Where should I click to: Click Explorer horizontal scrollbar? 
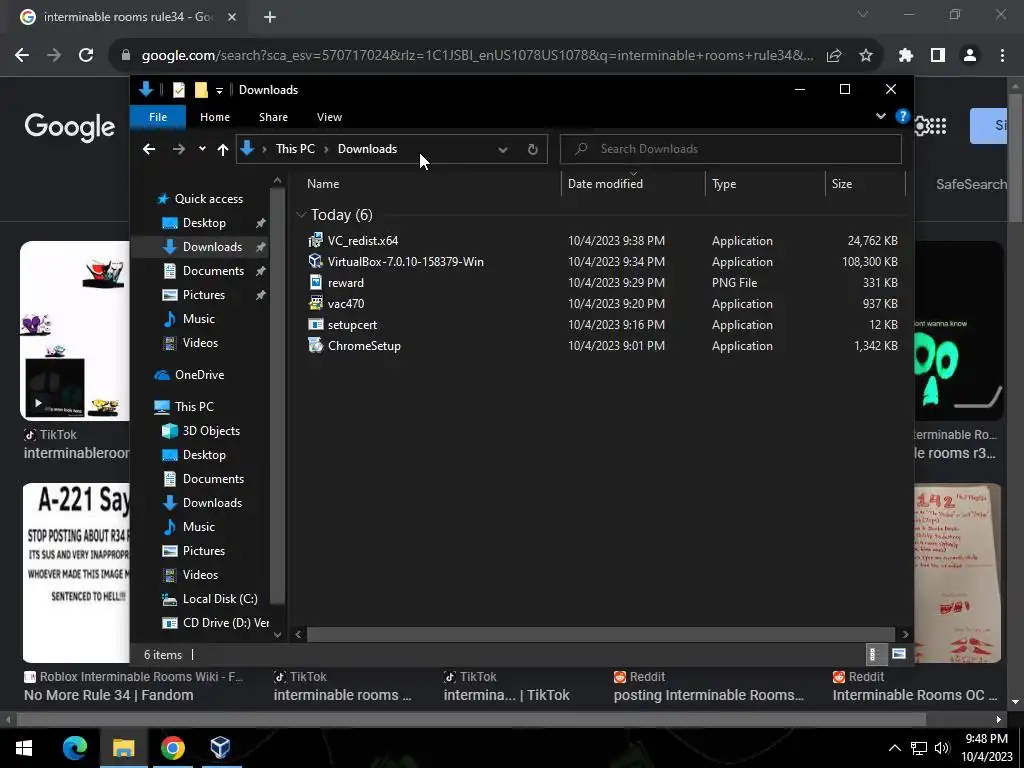600,634
